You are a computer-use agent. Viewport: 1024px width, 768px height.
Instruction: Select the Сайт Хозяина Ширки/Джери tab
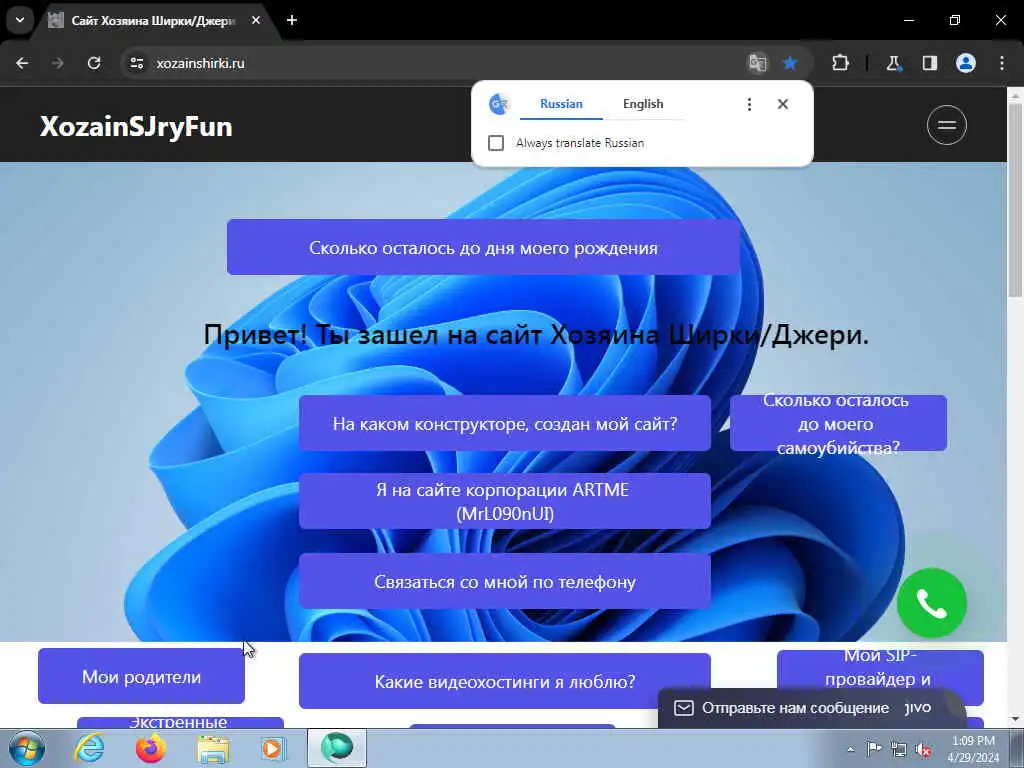point(153,21)
